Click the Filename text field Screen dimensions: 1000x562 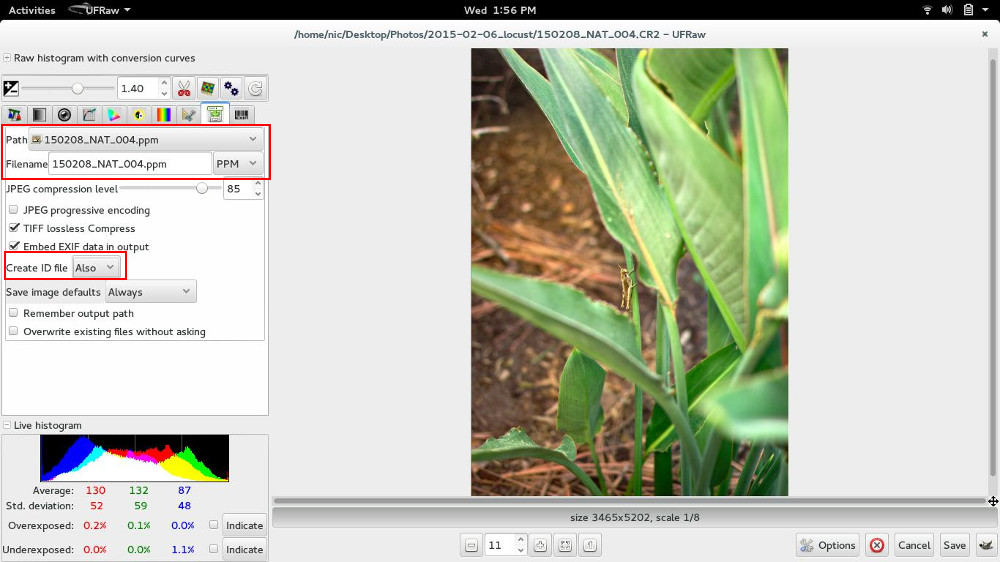tap(130, 163)
